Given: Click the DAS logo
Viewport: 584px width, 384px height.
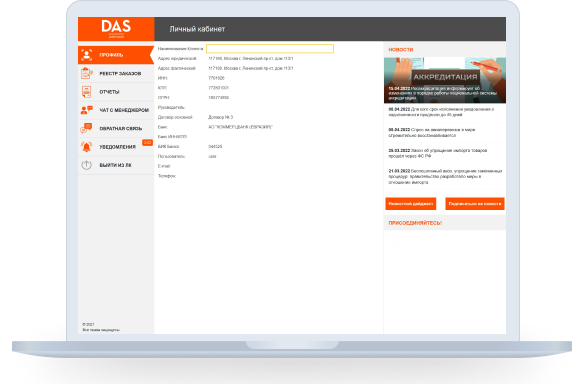Looking at the screenshot, I should [116, 29].
